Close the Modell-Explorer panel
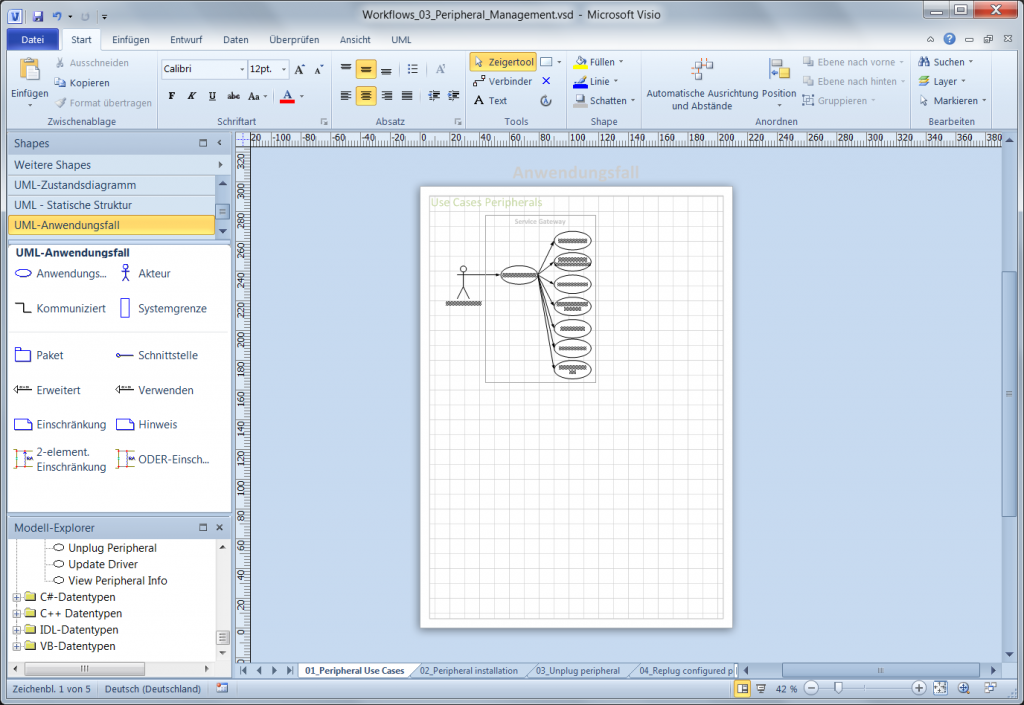Screen dimensions: 1024x705 [219, 527]
